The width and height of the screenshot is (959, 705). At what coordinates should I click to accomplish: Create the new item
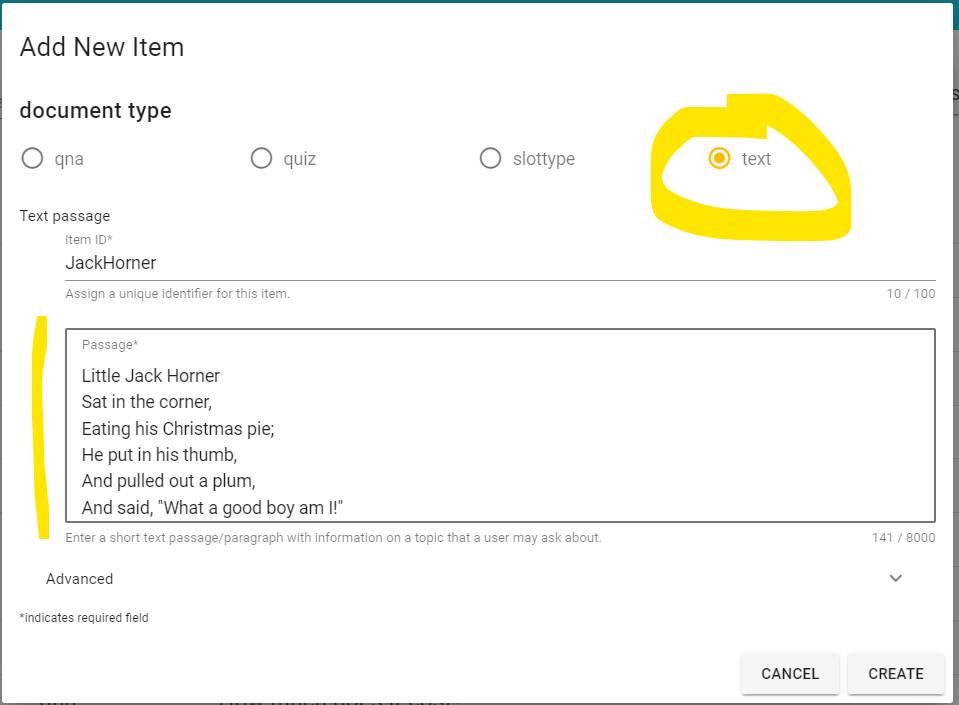click(895, 673)
